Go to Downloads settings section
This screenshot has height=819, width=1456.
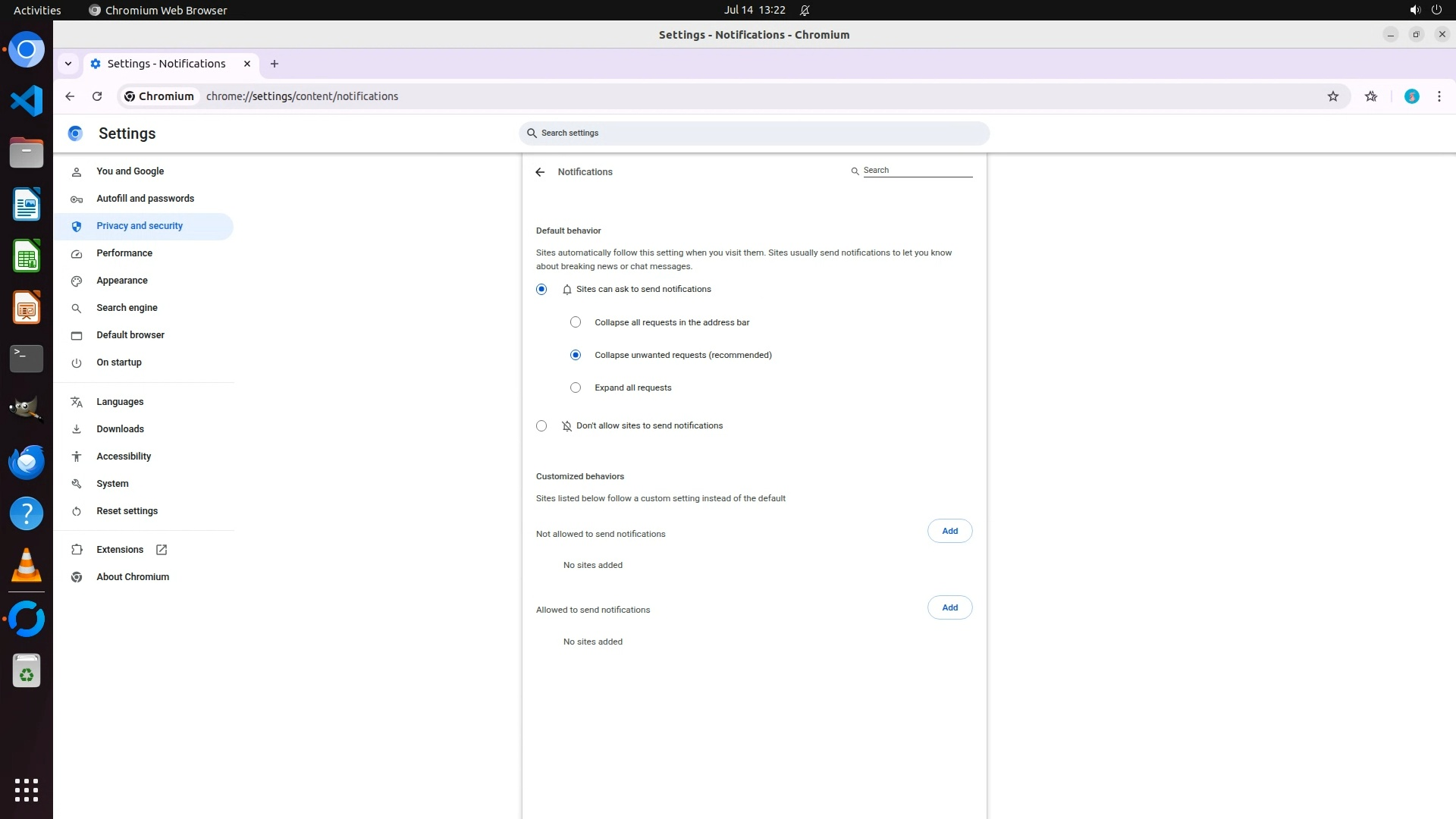(120, 429)
